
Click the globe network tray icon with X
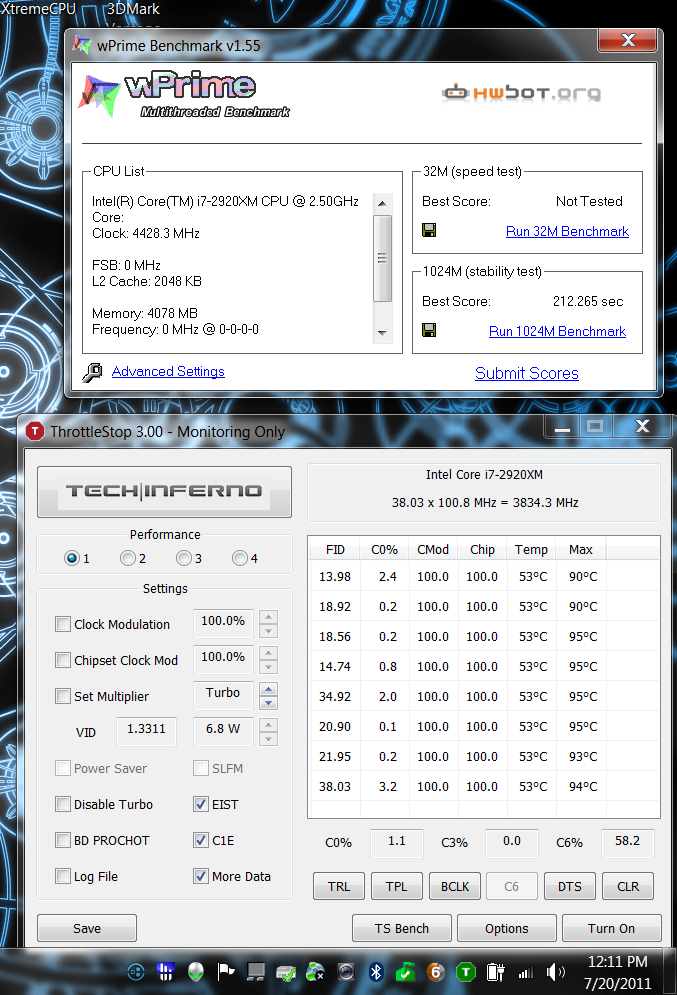click(x=315, y=972)
